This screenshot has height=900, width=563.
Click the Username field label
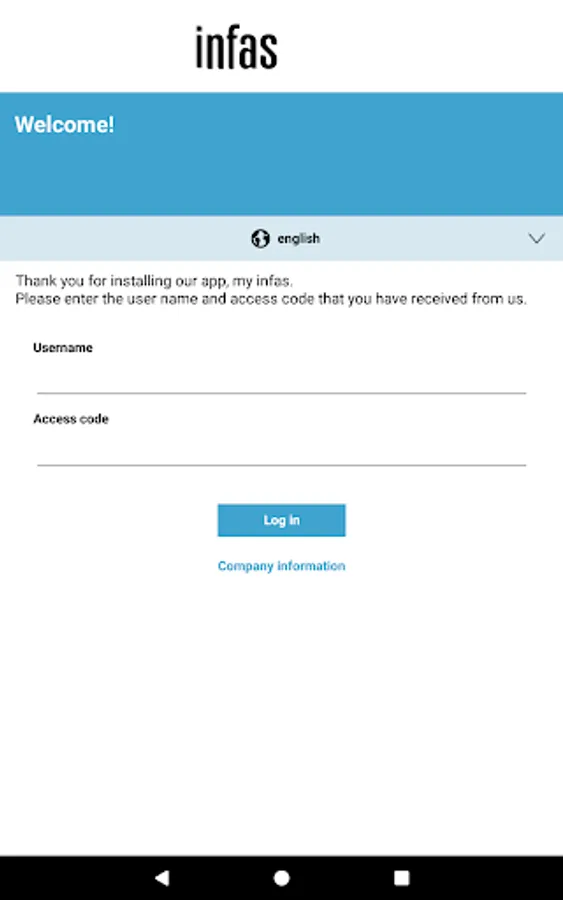pos(63,347)
